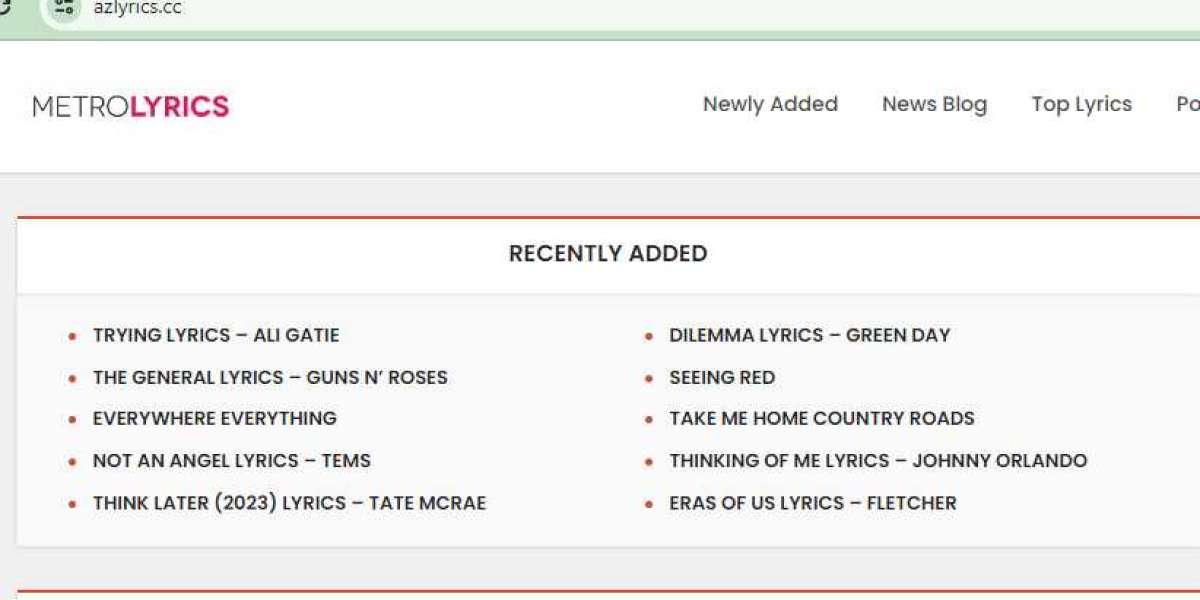
Task: Click the partially visible menu item after Top Lyrics
Action: pyautogui.click(x=1188, y=104)
